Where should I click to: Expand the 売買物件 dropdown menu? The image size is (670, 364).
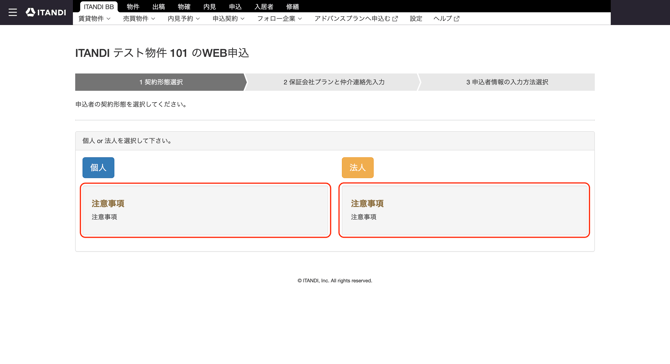click(x=139, y=19)
